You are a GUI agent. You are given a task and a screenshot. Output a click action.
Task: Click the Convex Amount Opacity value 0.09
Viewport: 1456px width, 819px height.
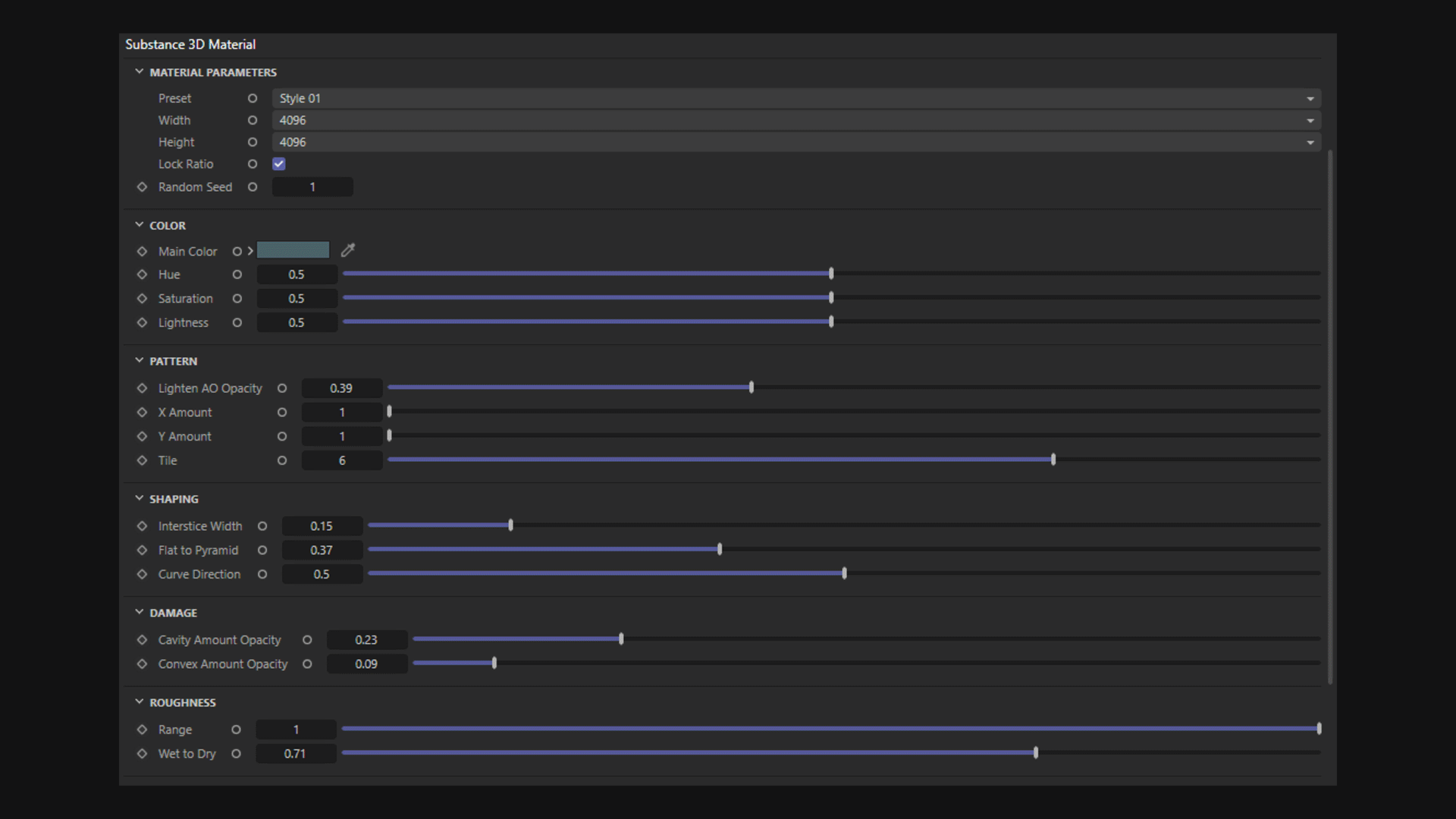pos(367,664)
